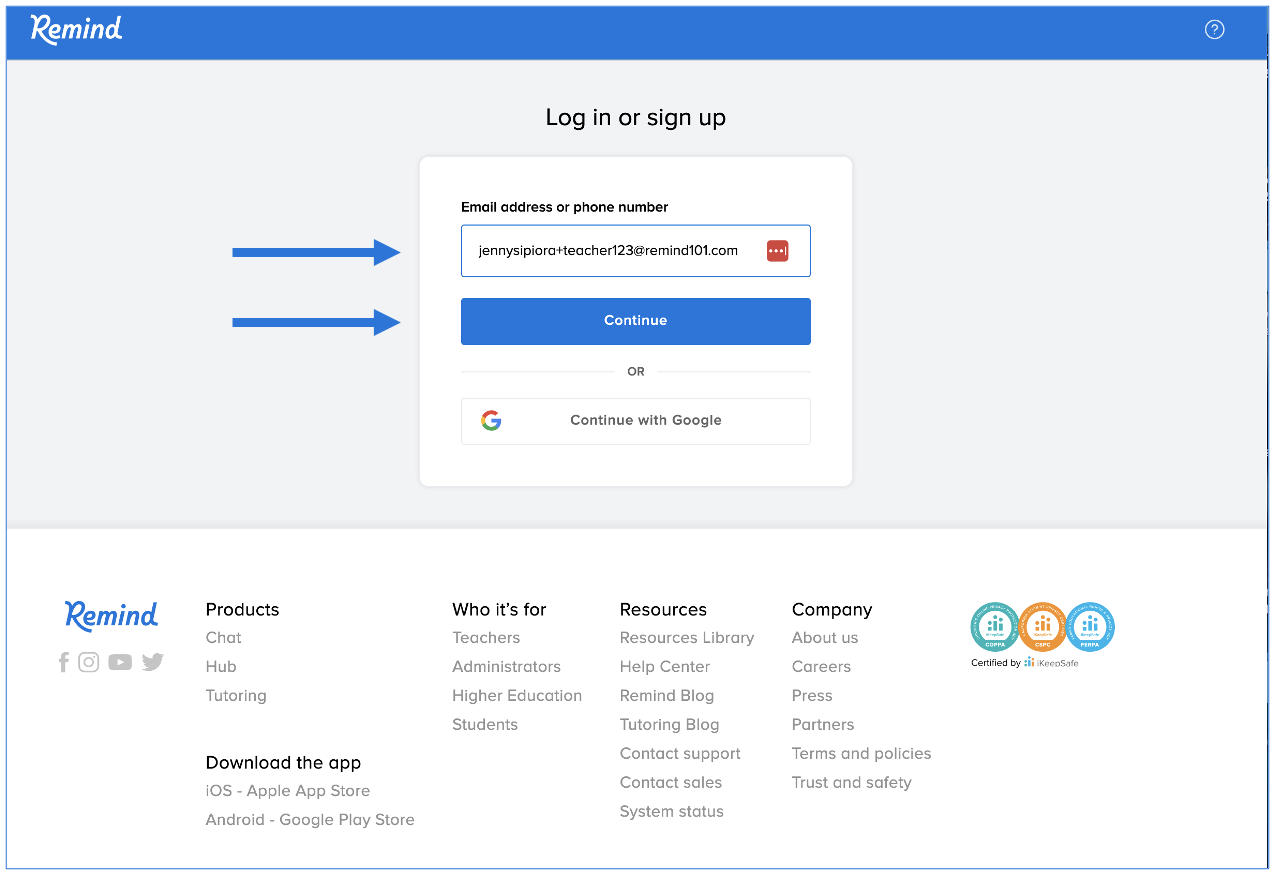Go to the Teachers page link
Image resolution: width=1276 pixels, height=875 pixels.
486,638
